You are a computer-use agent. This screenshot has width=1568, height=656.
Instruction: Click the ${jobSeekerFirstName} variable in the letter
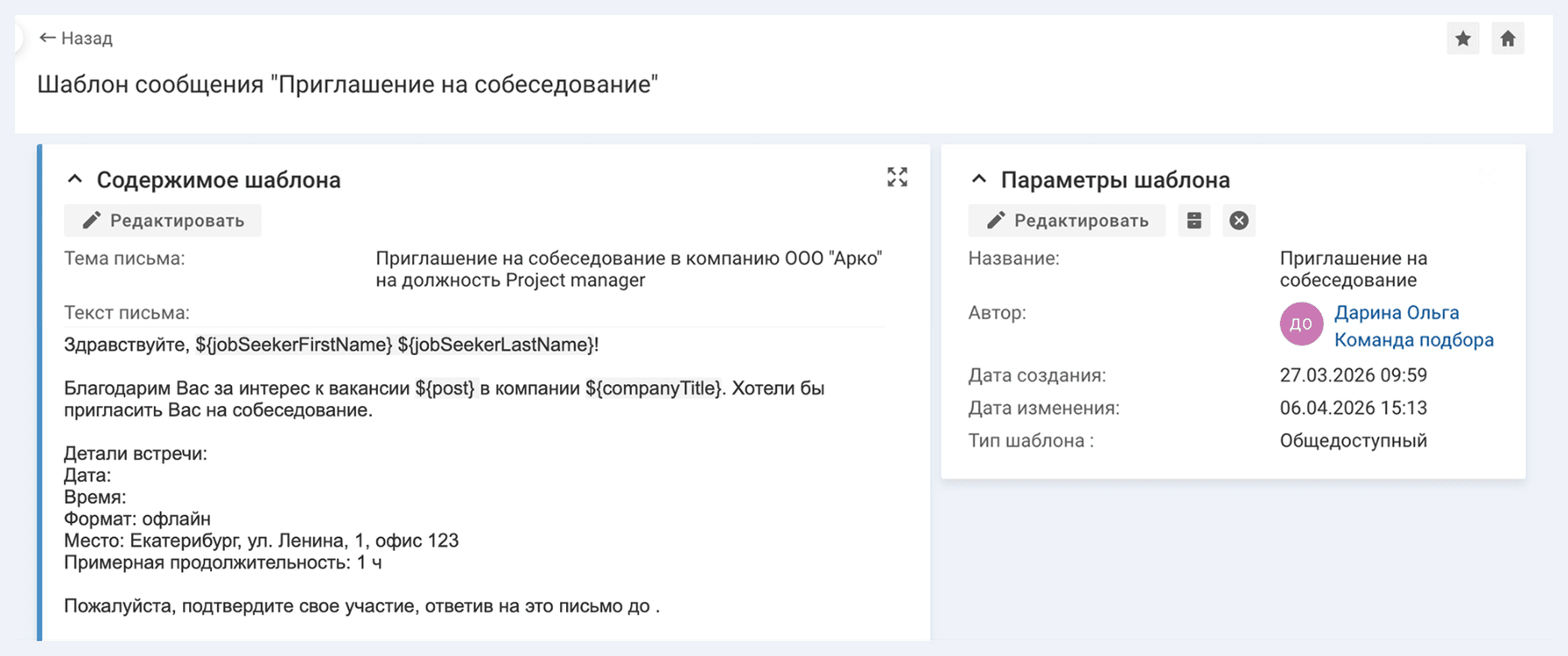pyautogui.click(x=293, y=345)
